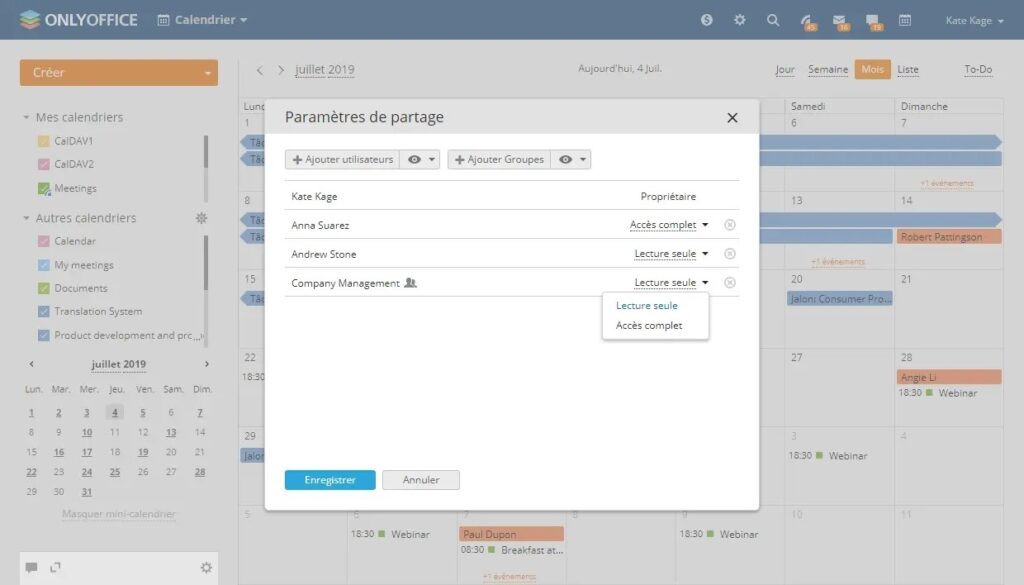Select Accès complet in dropdown menu

(x=649, y=325)
